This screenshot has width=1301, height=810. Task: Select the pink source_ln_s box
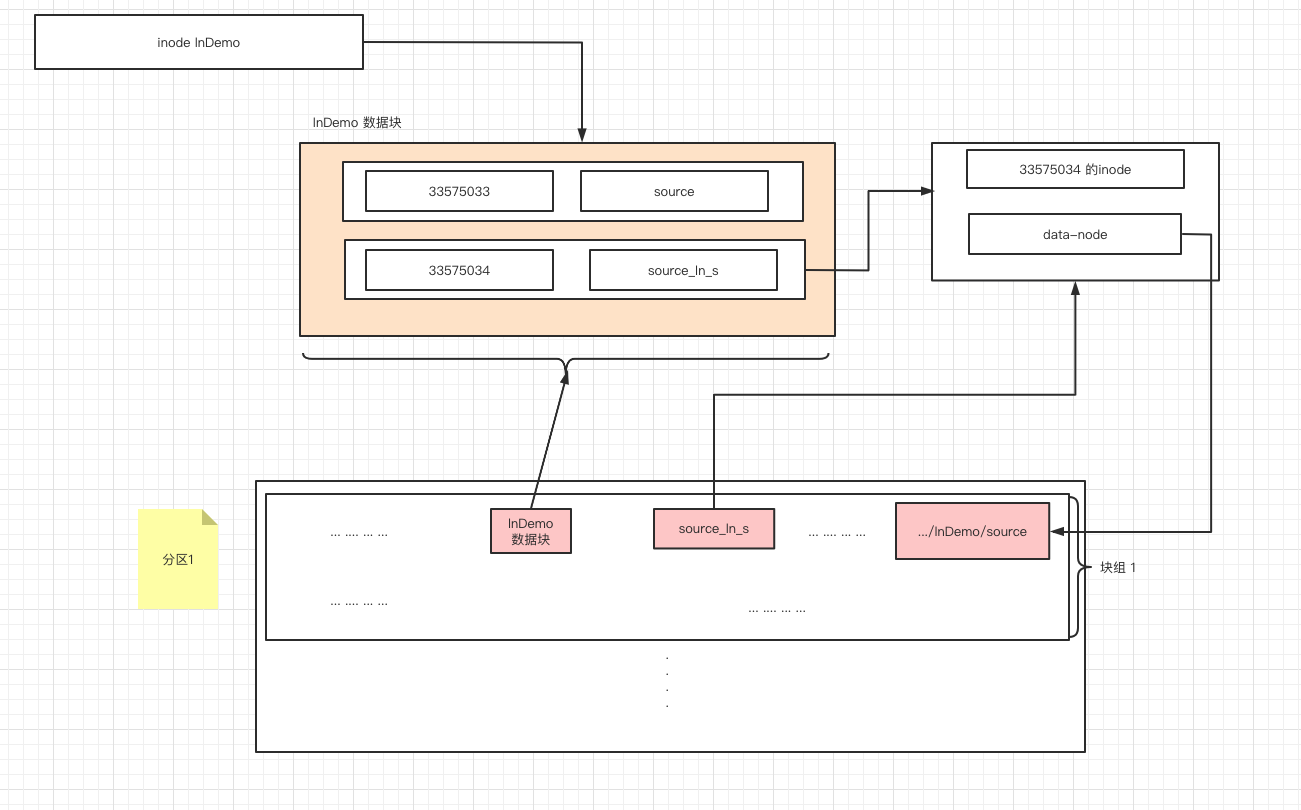pos(713,528)
